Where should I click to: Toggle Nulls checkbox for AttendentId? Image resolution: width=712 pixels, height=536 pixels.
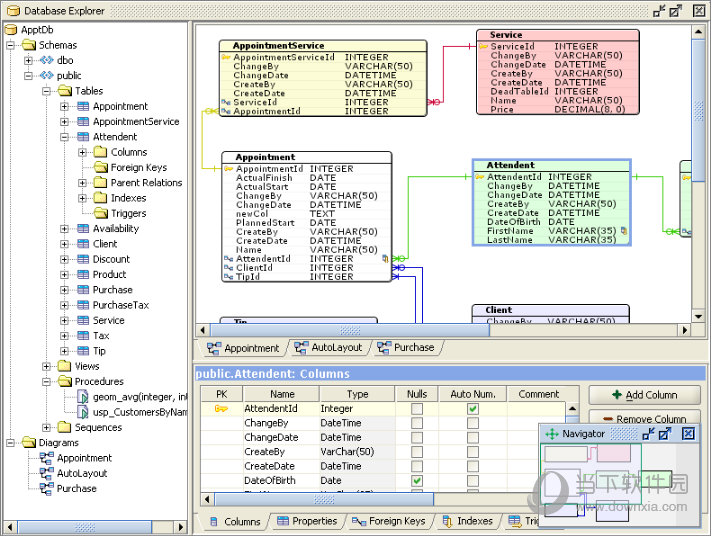click(417, 409)
